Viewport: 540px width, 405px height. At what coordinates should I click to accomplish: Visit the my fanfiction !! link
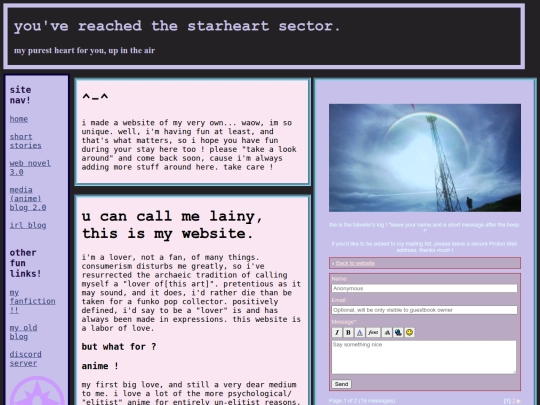[32, 301]
